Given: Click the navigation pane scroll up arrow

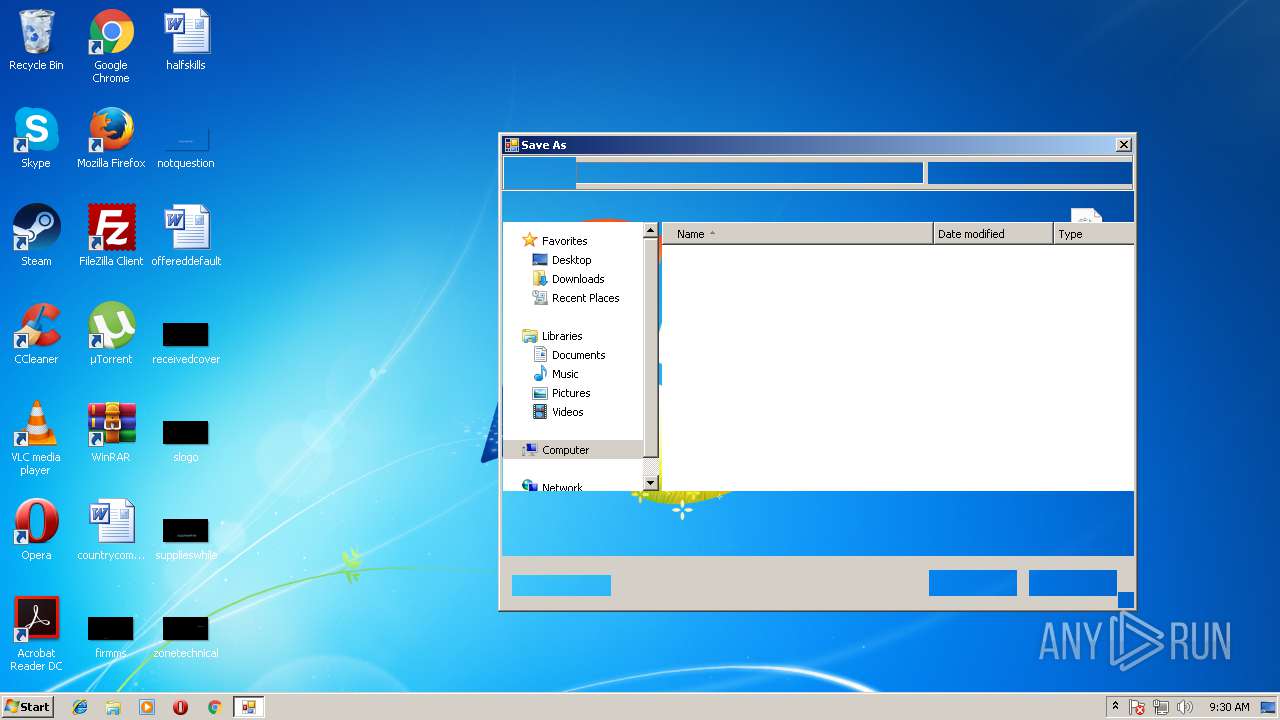Looking at the screenshot, I should pyautogui.click(x=650, y=230).
